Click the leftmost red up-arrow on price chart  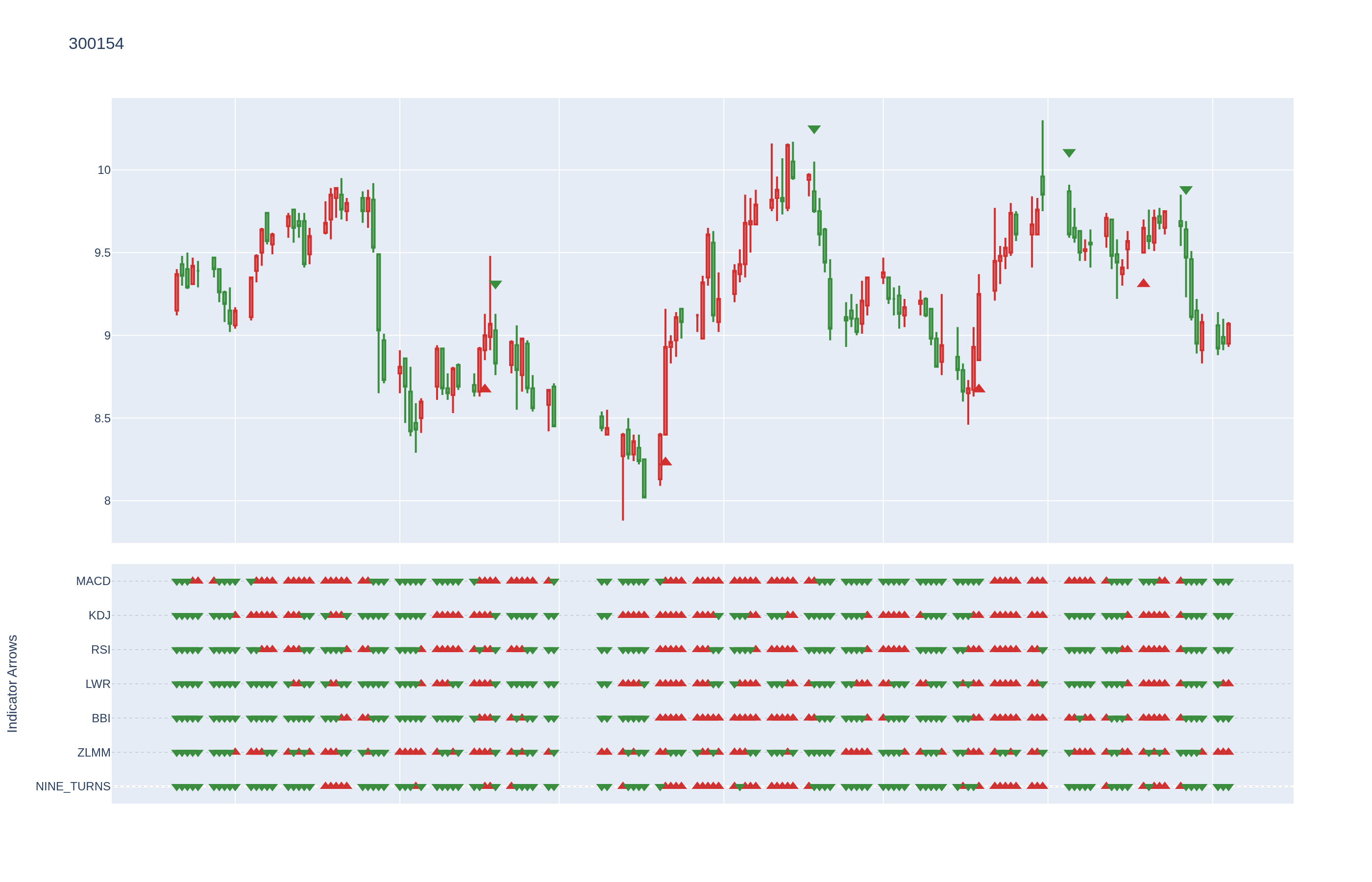[485, 388]
